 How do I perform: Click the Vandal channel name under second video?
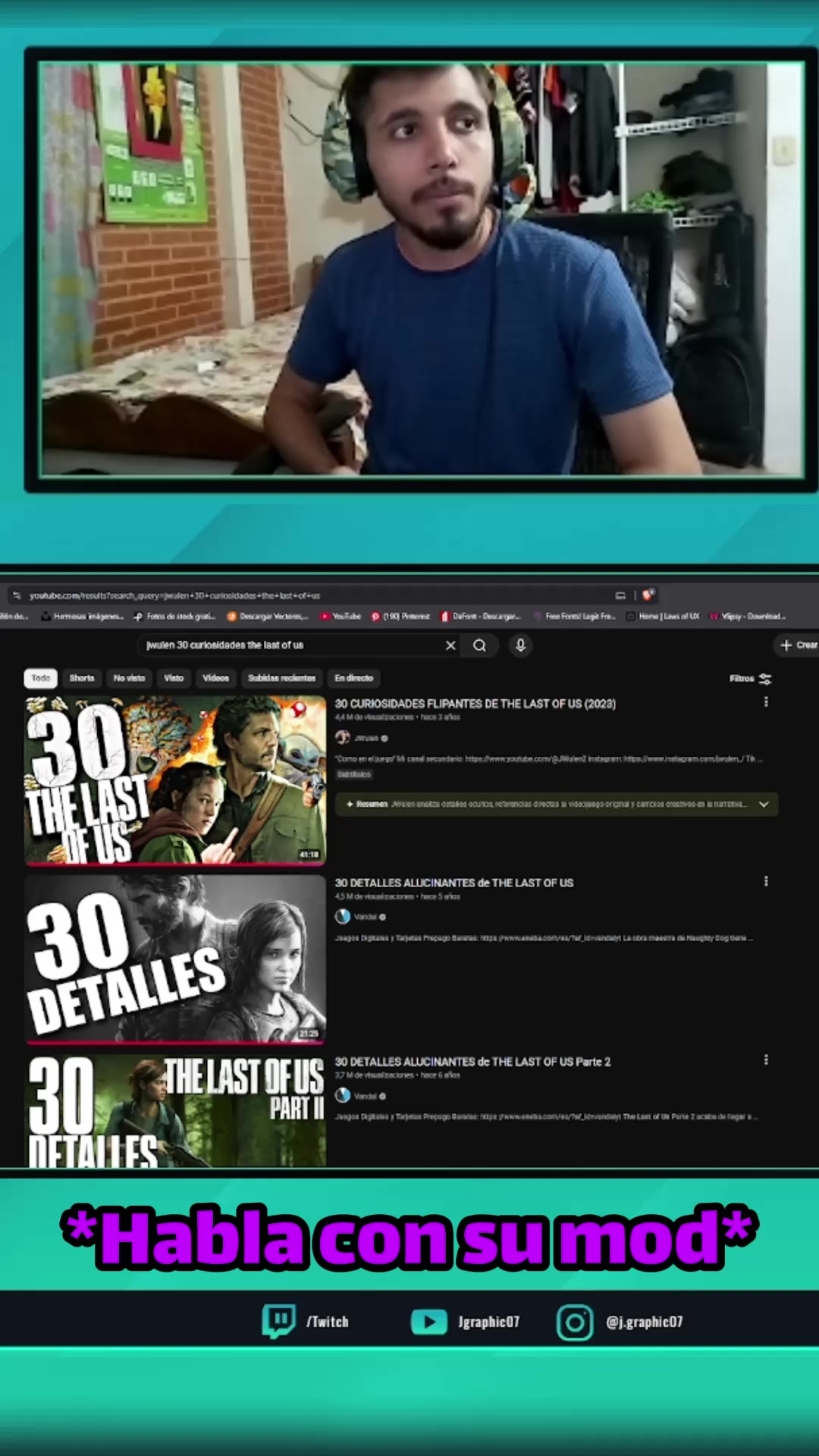[x=366, y=917]
